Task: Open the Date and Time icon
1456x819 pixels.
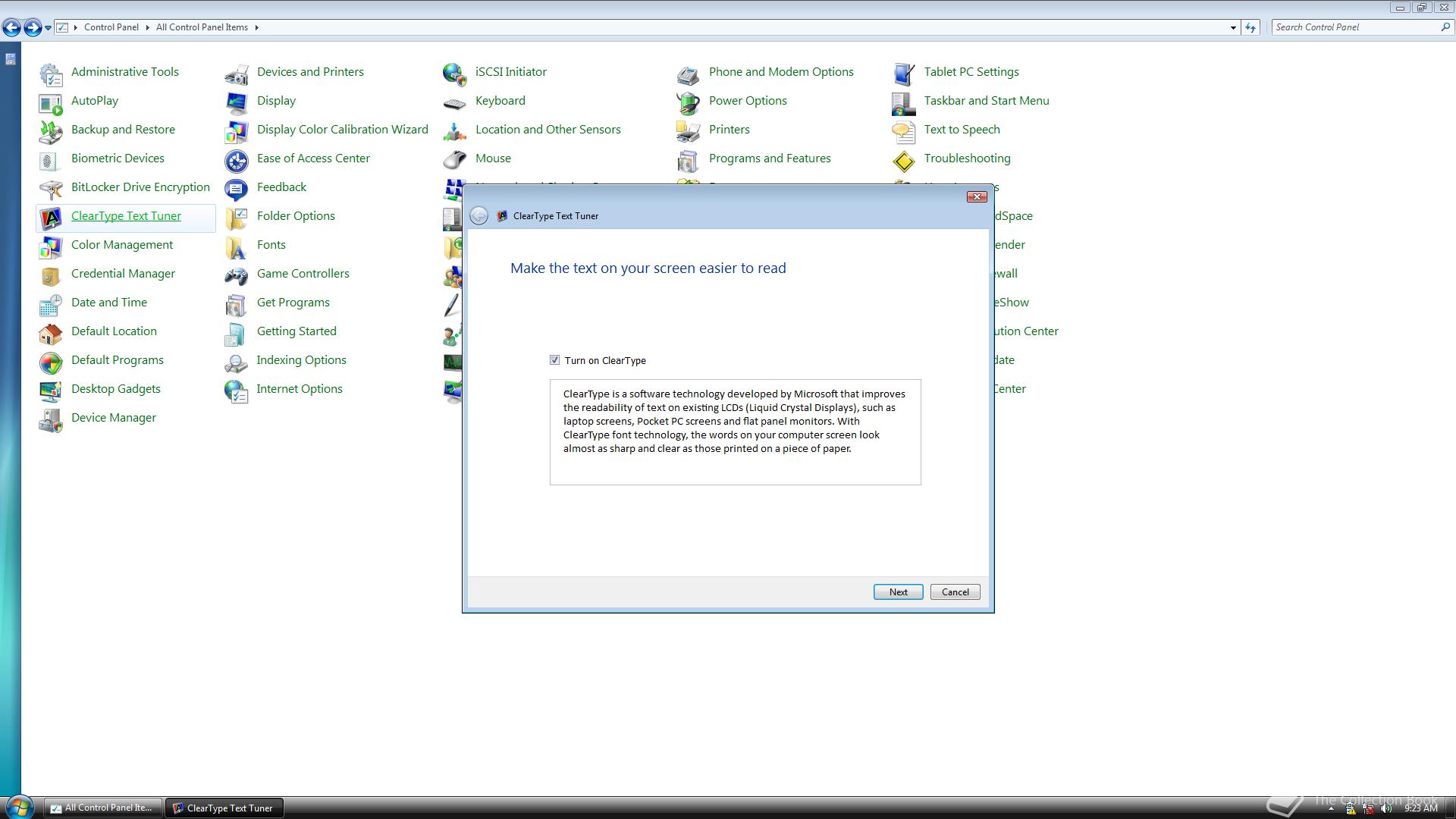Action: pos(50,305)
